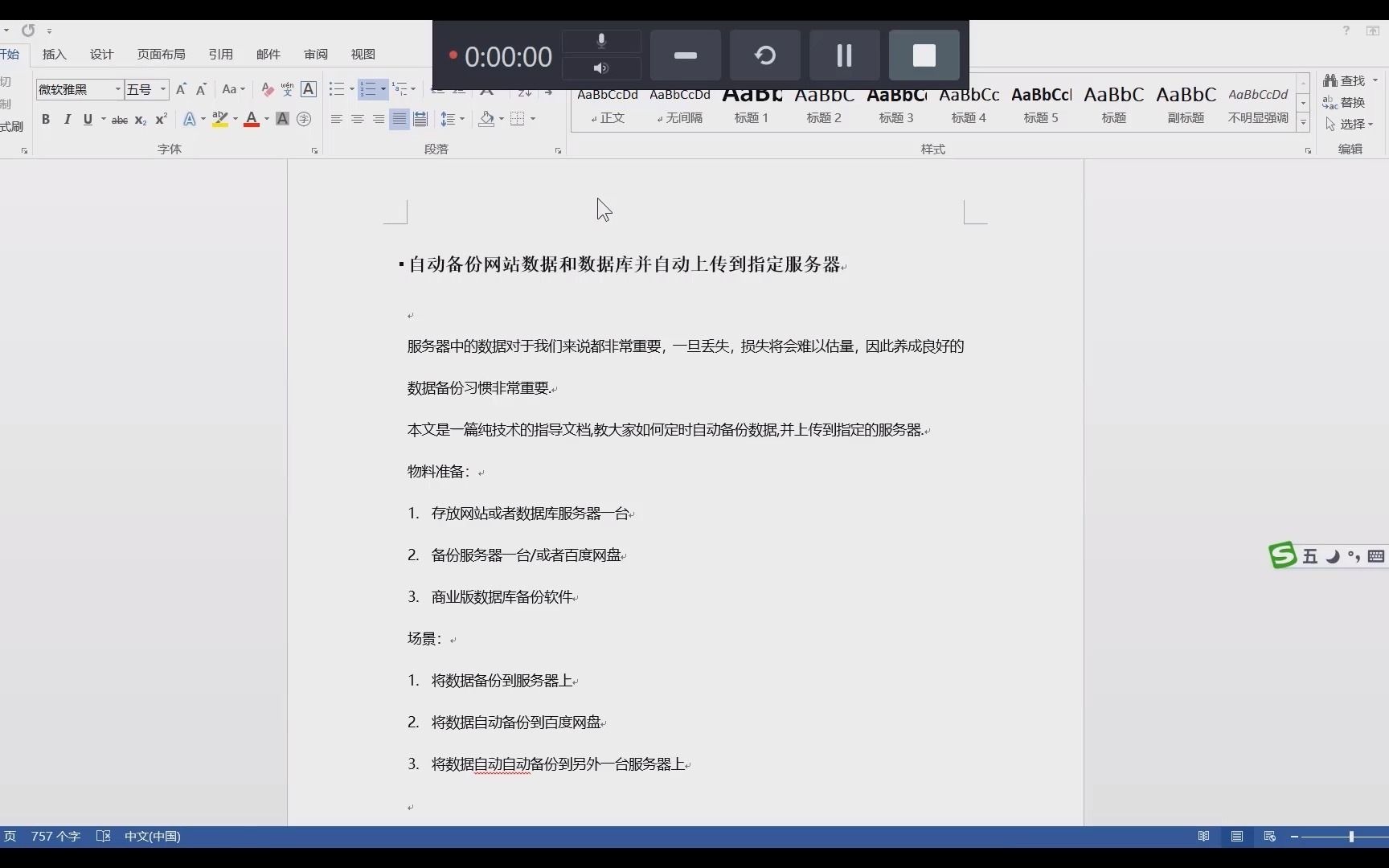The height and width of the screenshot is (868, 1389).
Task: Expand the underline style dropdown arrow
Action: [x=104, y=119]
